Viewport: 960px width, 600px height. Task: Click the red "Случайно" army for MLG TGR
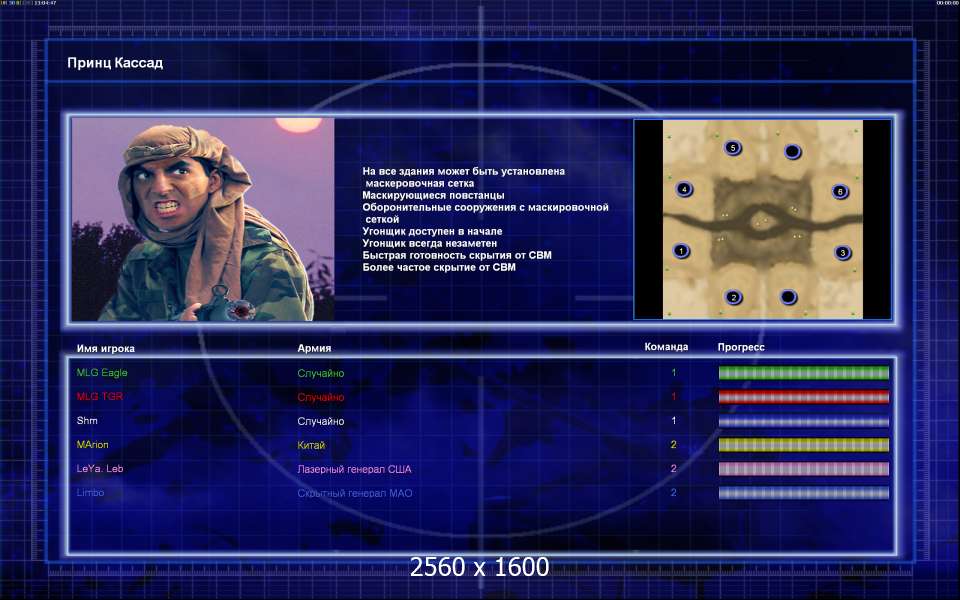tap(321, 397)
